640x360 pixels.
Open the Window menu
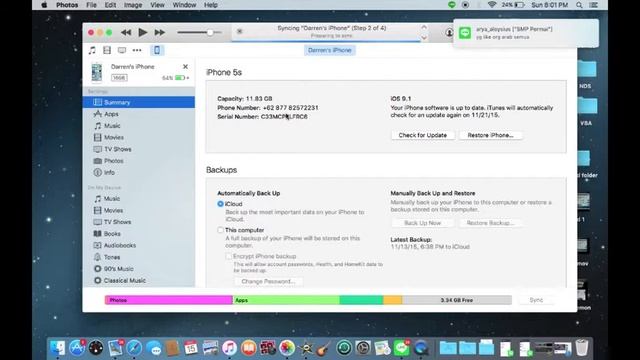coord(184,5)
